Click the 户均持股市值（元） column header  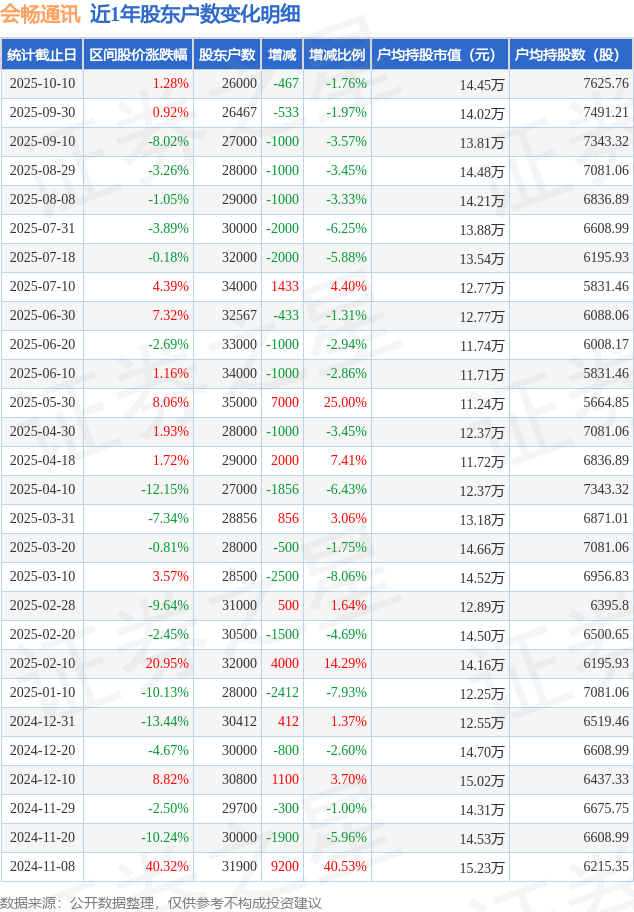(440, 55)
